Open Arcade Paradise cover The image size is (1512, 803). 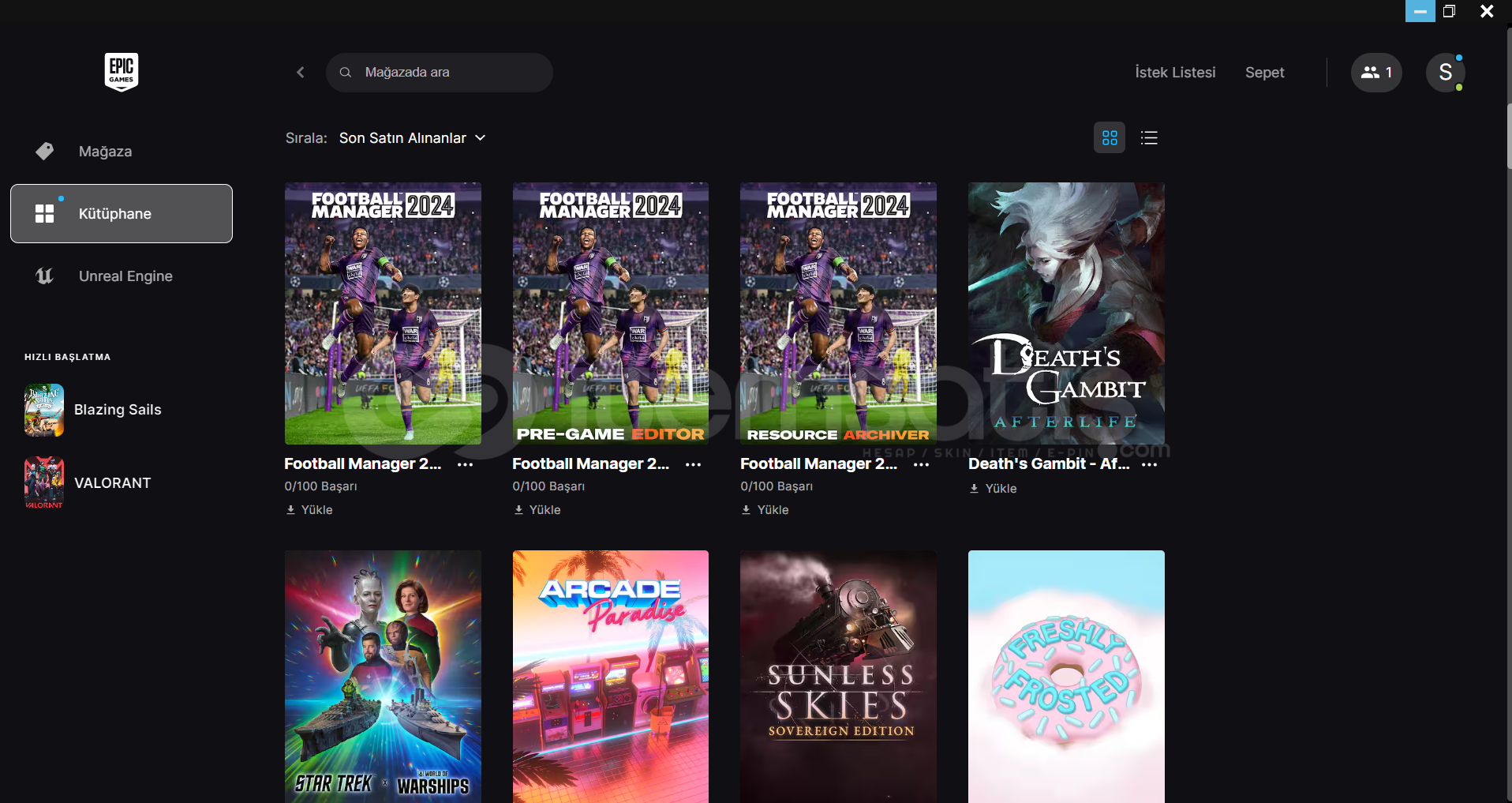pos(611,677)
